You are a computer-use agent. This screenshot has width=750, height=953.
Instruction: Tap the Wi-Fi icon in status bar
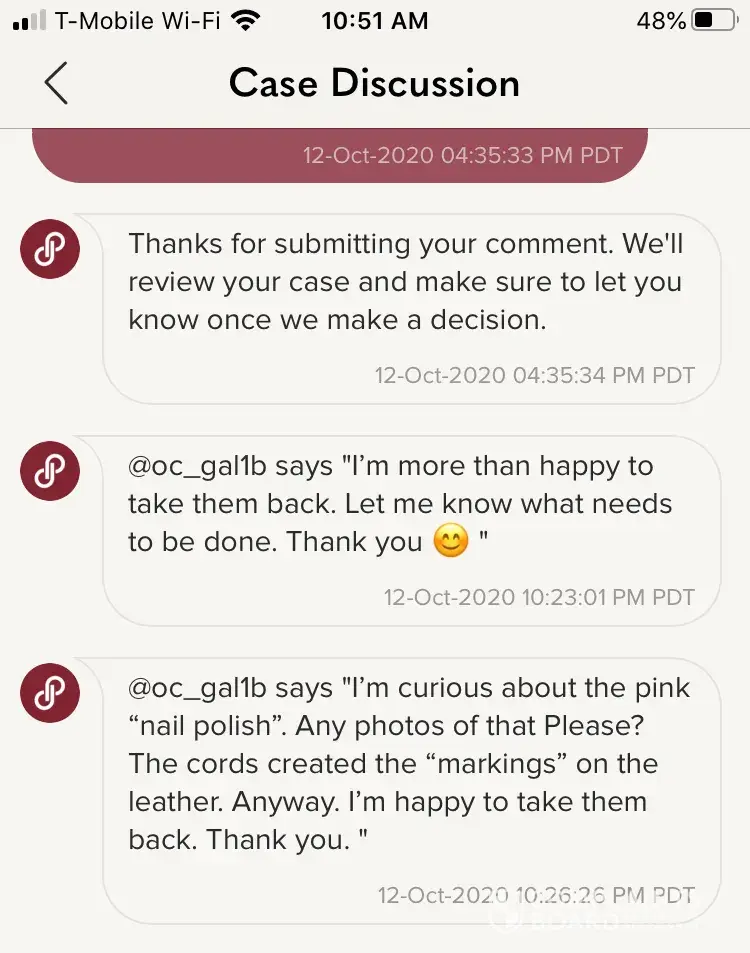pyautogui.click(x=244, y=20)
